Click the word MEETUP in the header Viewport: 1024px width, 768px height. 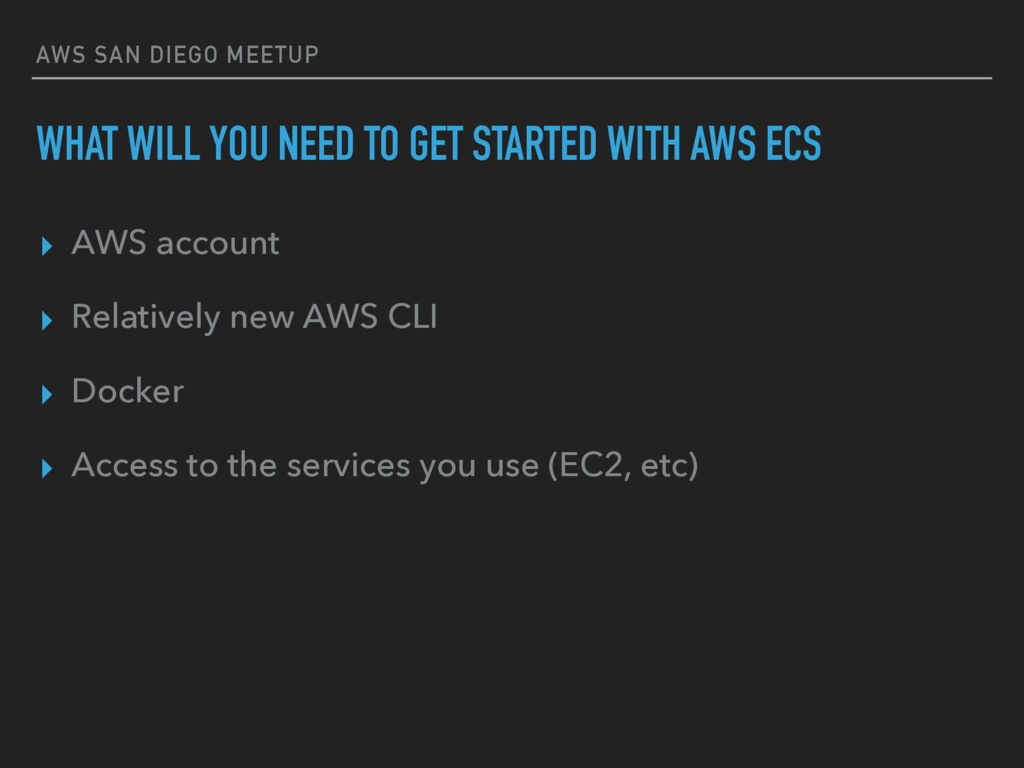click(x=273, y=55)
